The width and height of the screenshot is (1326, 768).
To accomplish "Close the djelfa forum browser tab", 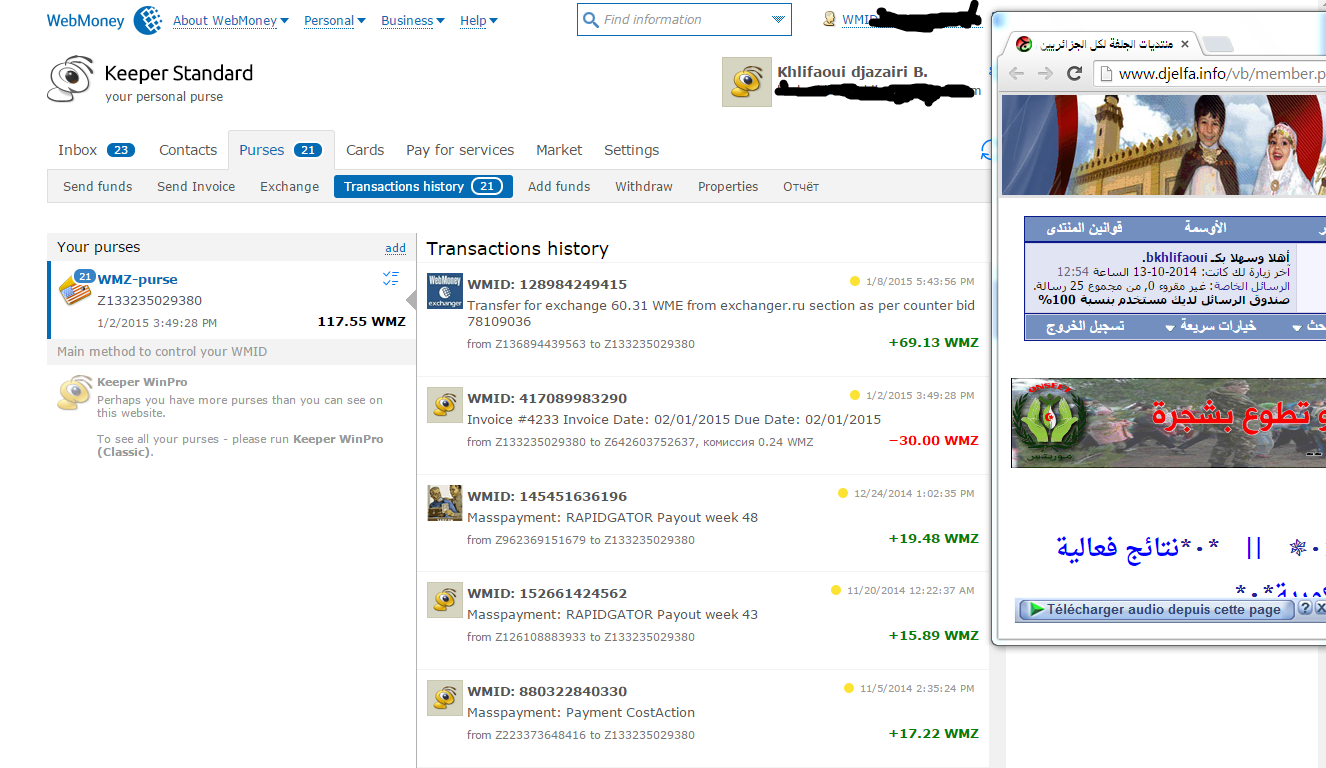I will (x=1185, y=44).
